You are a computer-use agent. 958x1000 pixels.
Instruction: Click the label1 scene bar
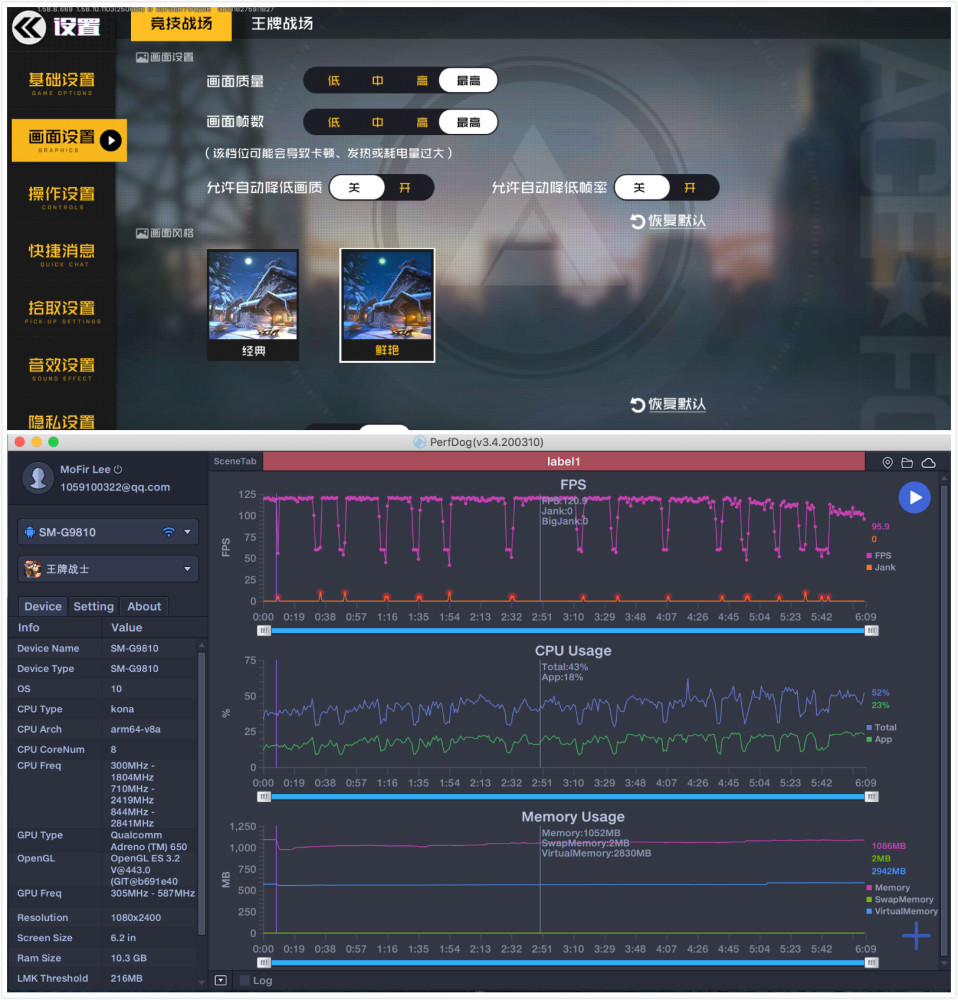564,462
